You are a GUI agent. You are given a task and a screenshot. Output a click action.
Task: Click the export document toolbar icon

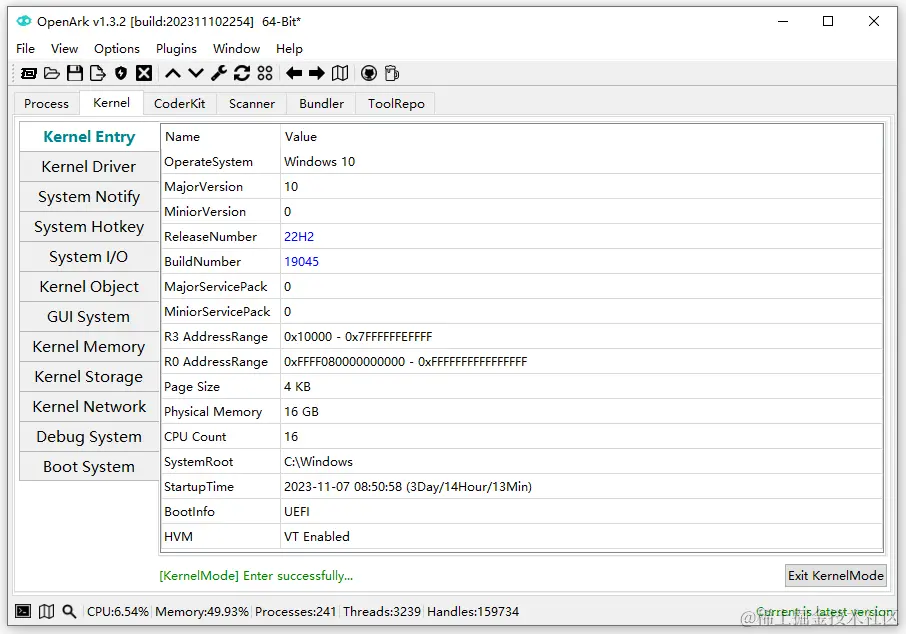[98, 73]
